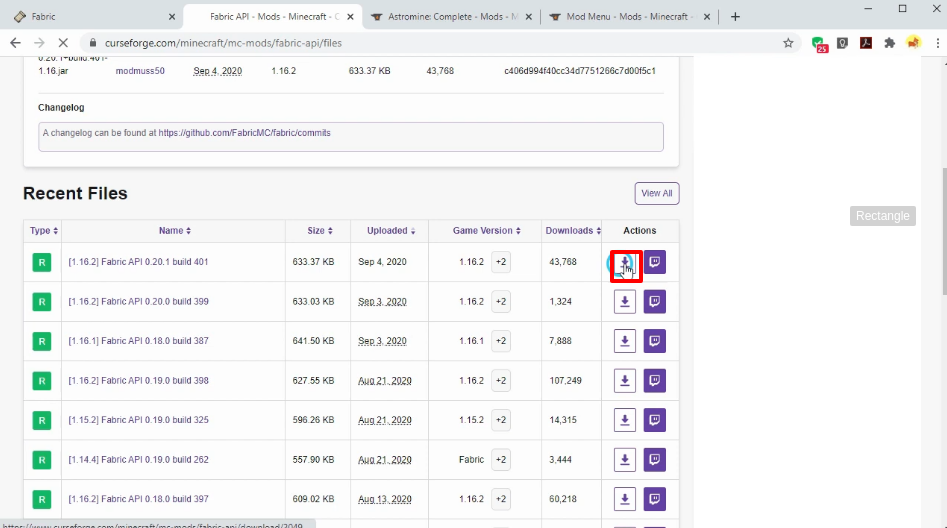Click the R release badge for build 401
The width and height of the screenshot is (947, 528).
pos(42,262)
